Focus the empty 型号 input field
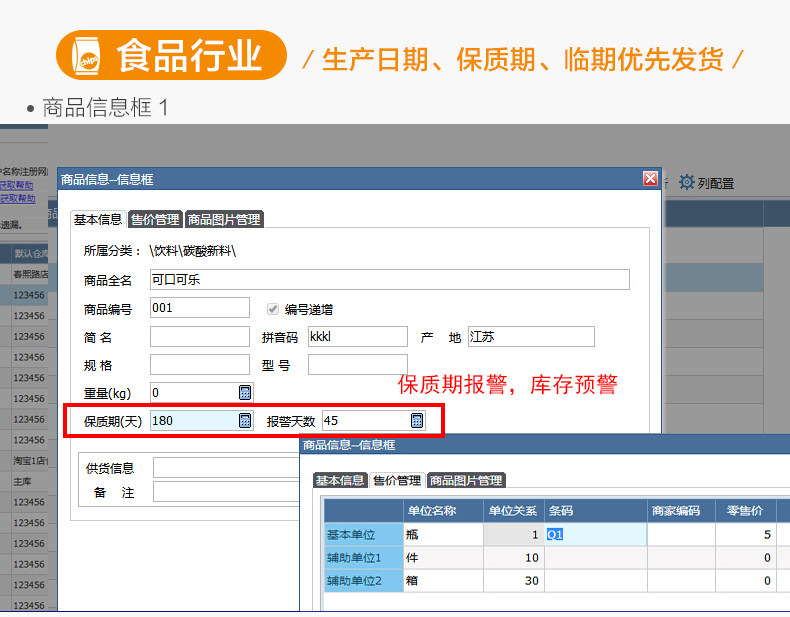Screen dimensions: 790x617 [x=358, y=365]
